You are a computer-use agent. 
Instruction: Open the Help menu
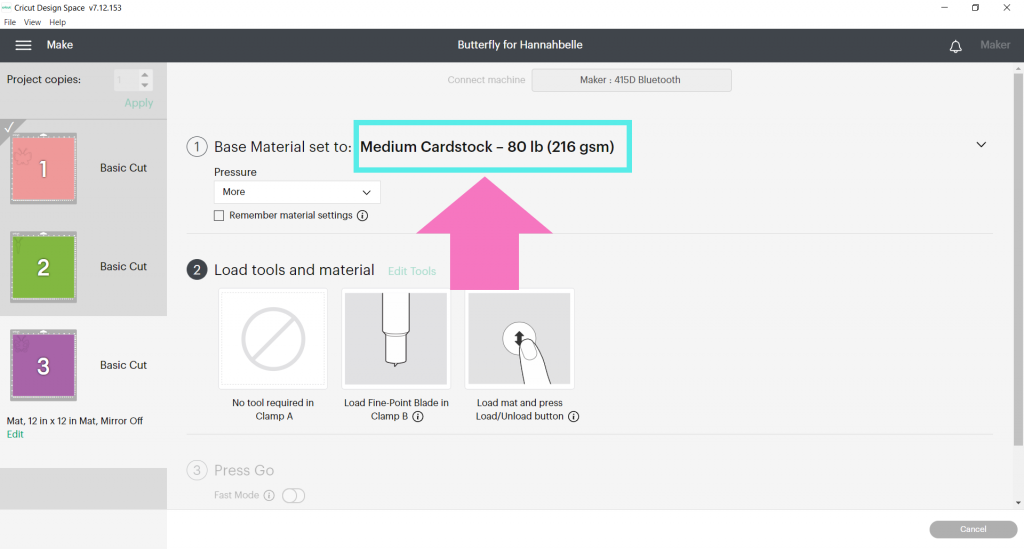pyautogui.click(x=57, y=22)
